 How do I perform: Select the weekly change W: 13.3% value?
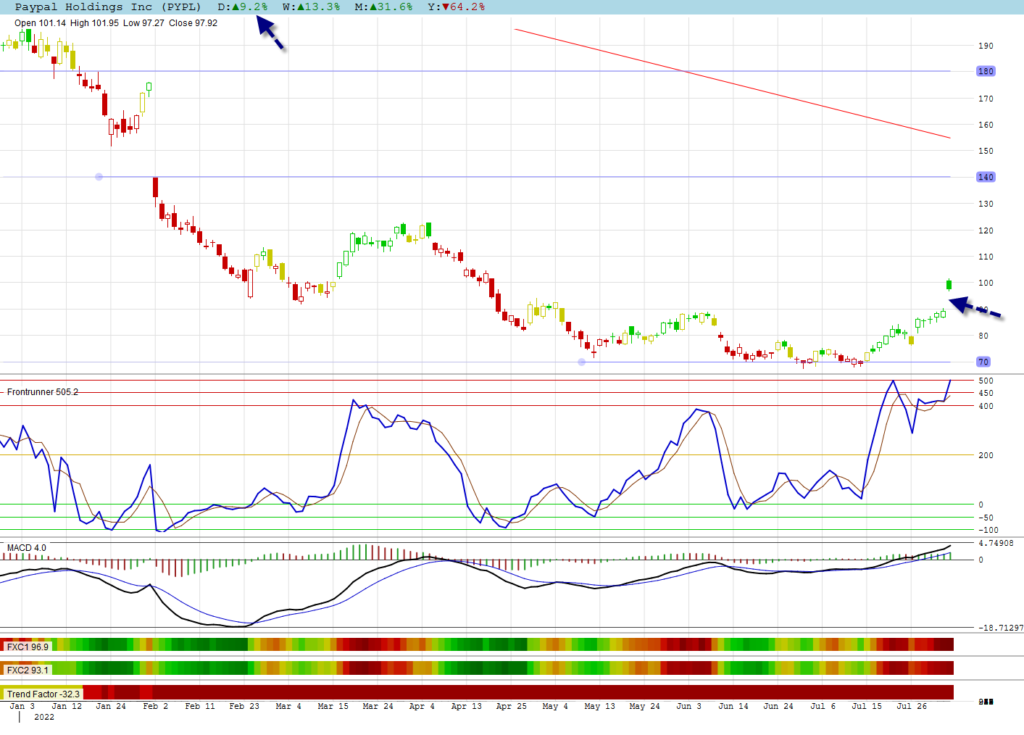click(312, 7)
